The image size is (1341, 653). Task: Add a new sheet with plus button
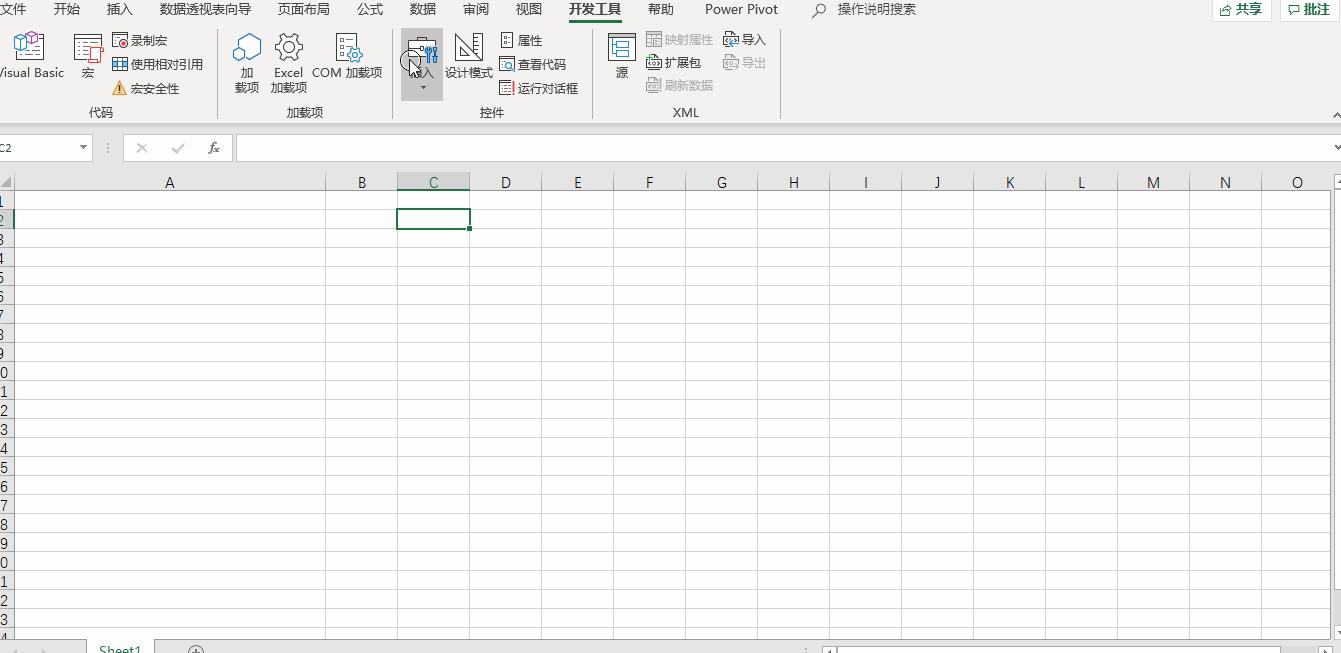196,649
